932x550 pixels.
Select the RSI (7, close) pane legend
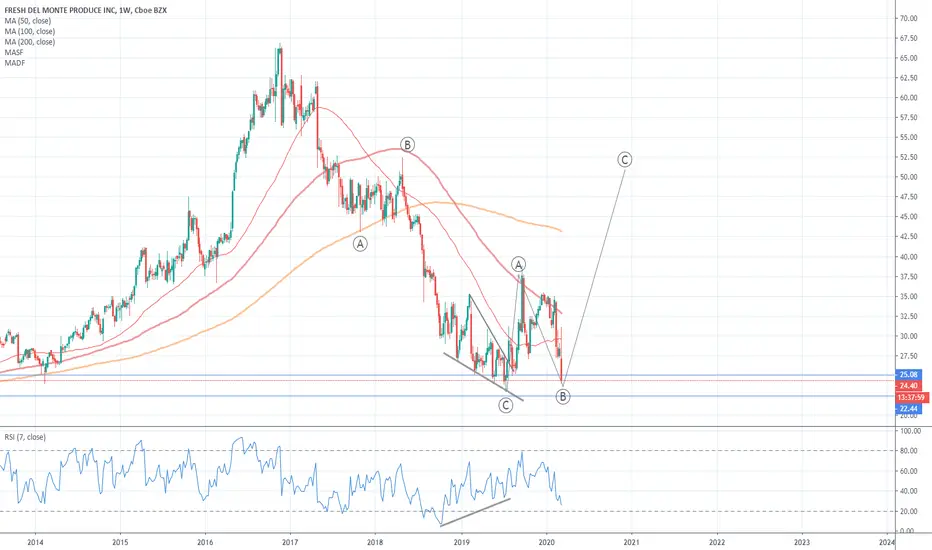coord(25,437)
